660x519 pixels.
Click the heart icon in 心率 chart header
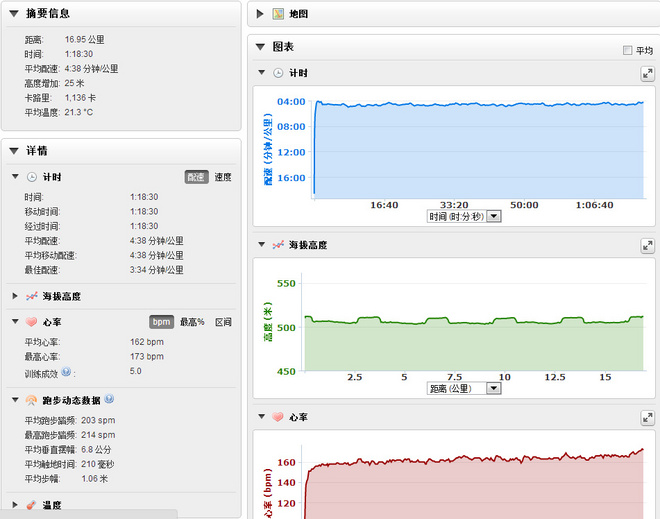278,417
